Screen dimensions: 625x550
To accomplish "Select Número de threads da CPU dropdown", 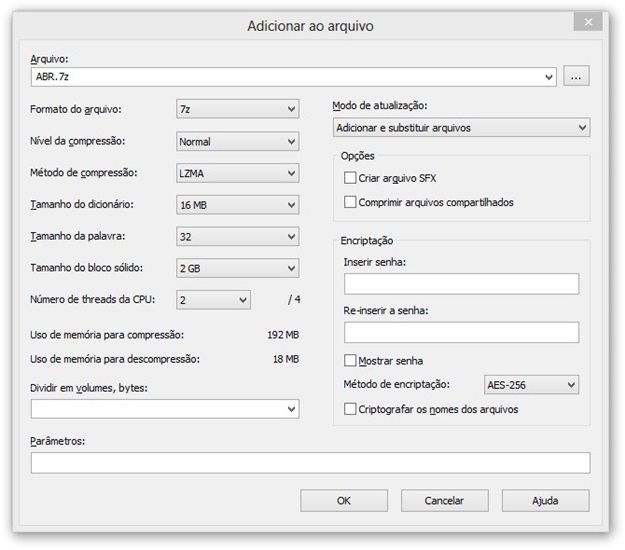I will (213, 300).
